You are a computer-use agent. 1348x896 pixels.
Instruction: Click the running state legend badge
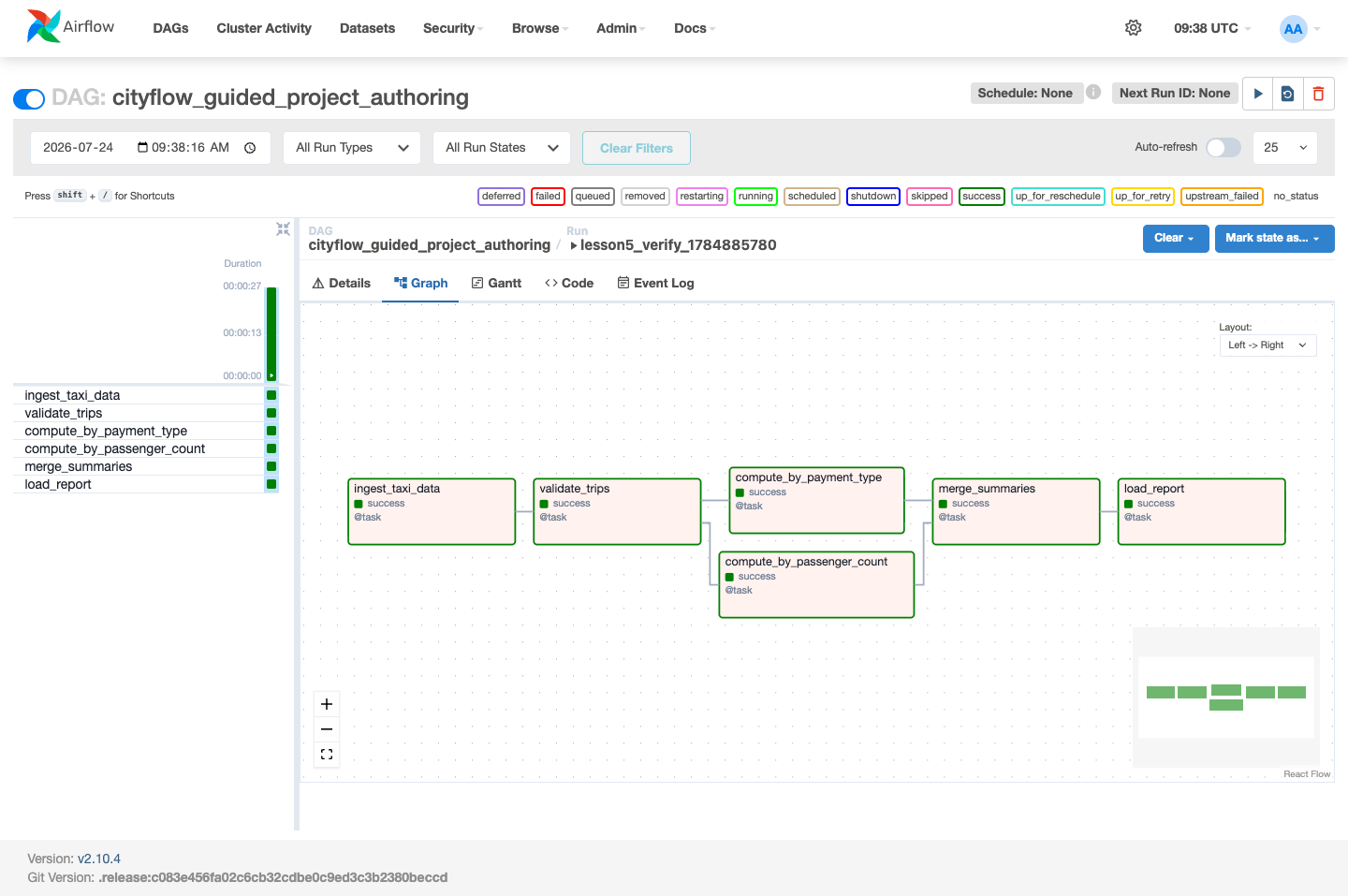pos(755,196)
